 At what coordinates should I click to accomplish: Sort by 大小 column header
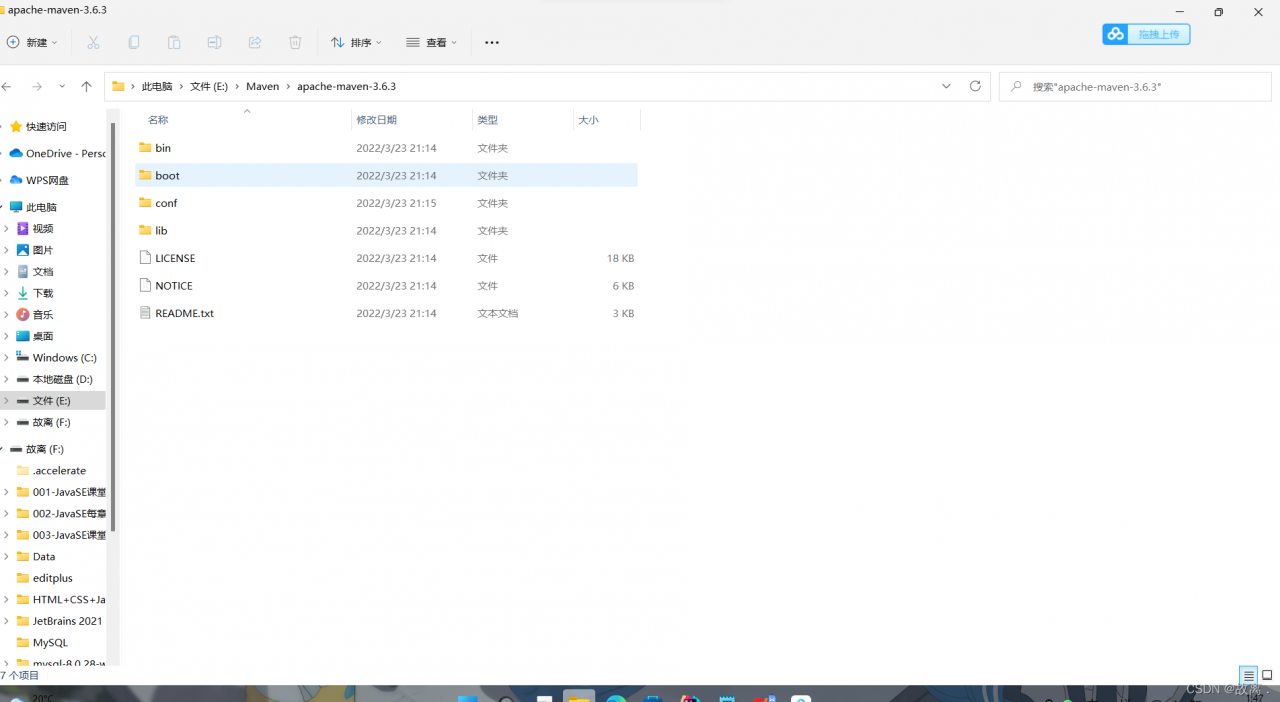coord(588,120)
